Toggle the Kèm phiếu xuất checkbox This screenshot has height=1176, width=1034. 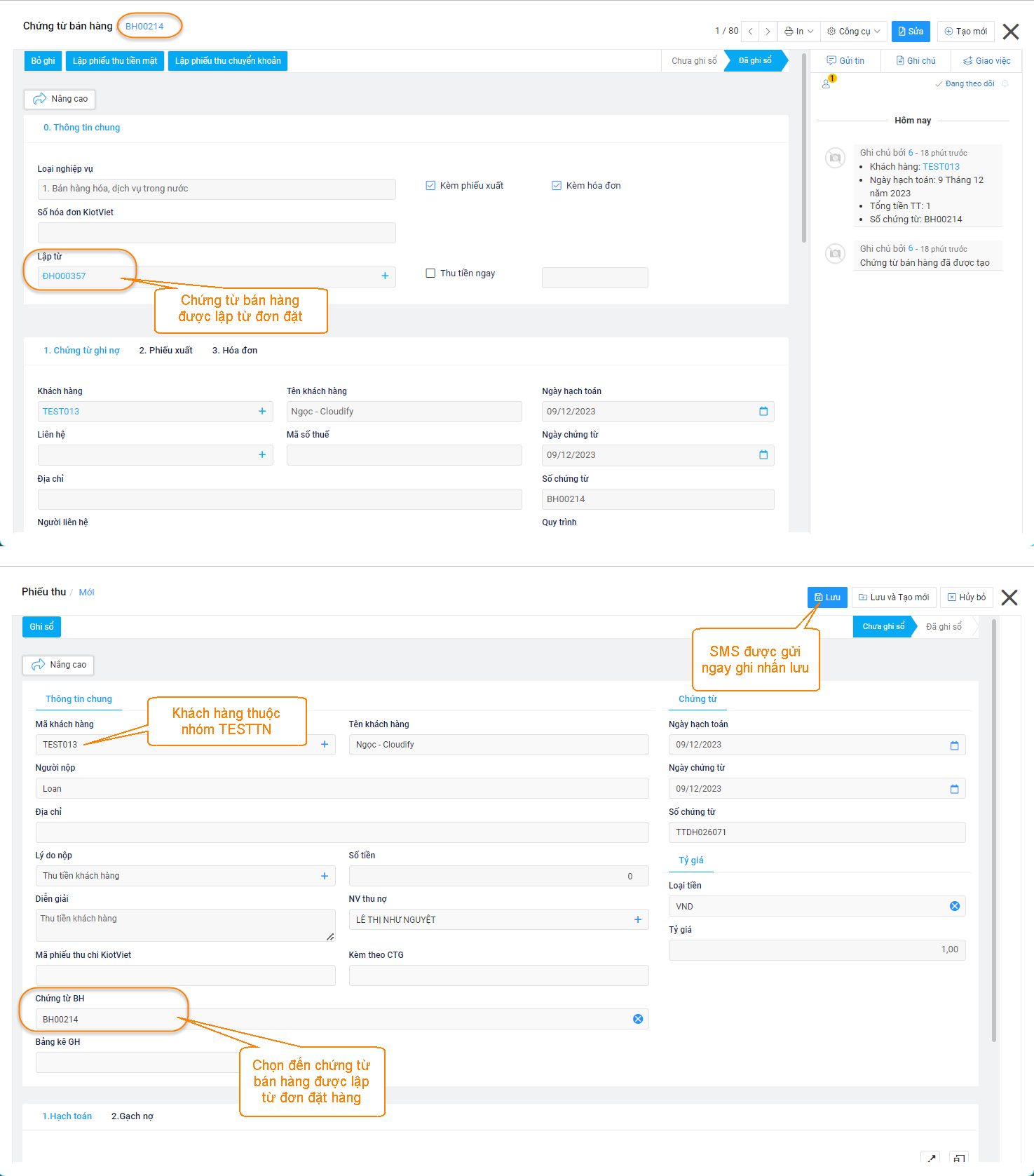pyautogui.click(x=430, y=186)
